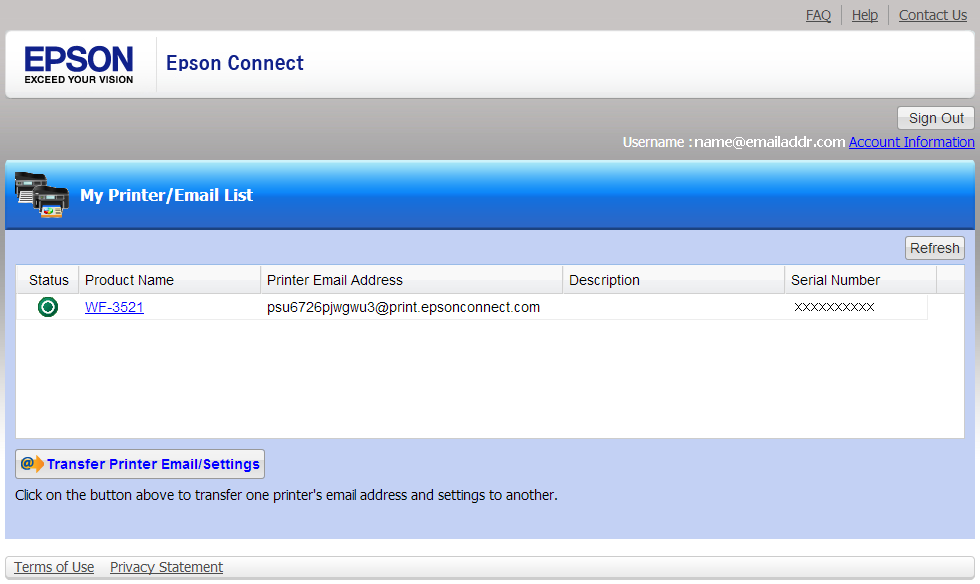Click the Transfer Printer Email/Settings button
The image size is (980, 584).
(140, 464)
